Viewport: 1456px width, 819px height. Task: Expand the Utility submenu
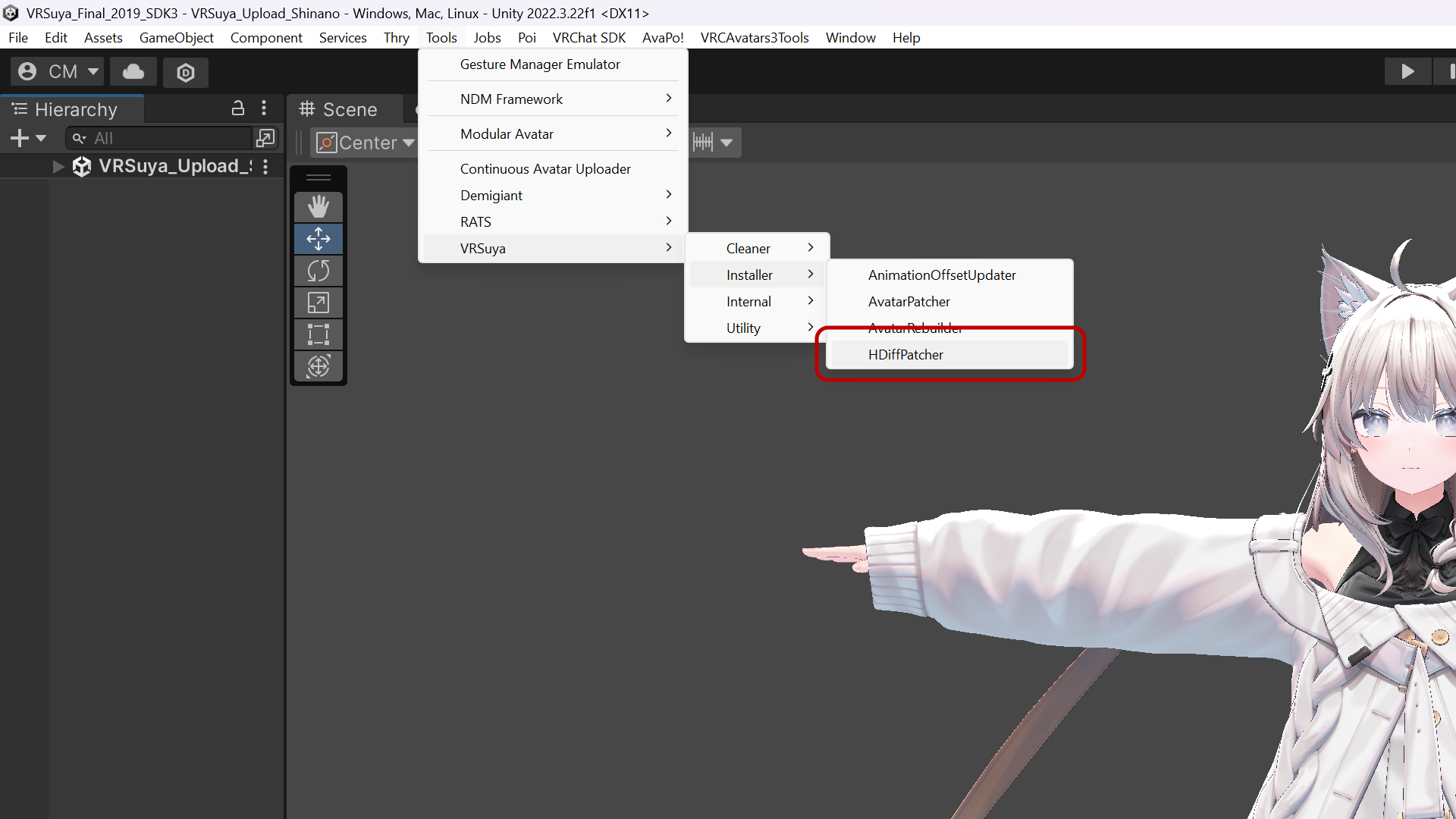coord(757,328)
